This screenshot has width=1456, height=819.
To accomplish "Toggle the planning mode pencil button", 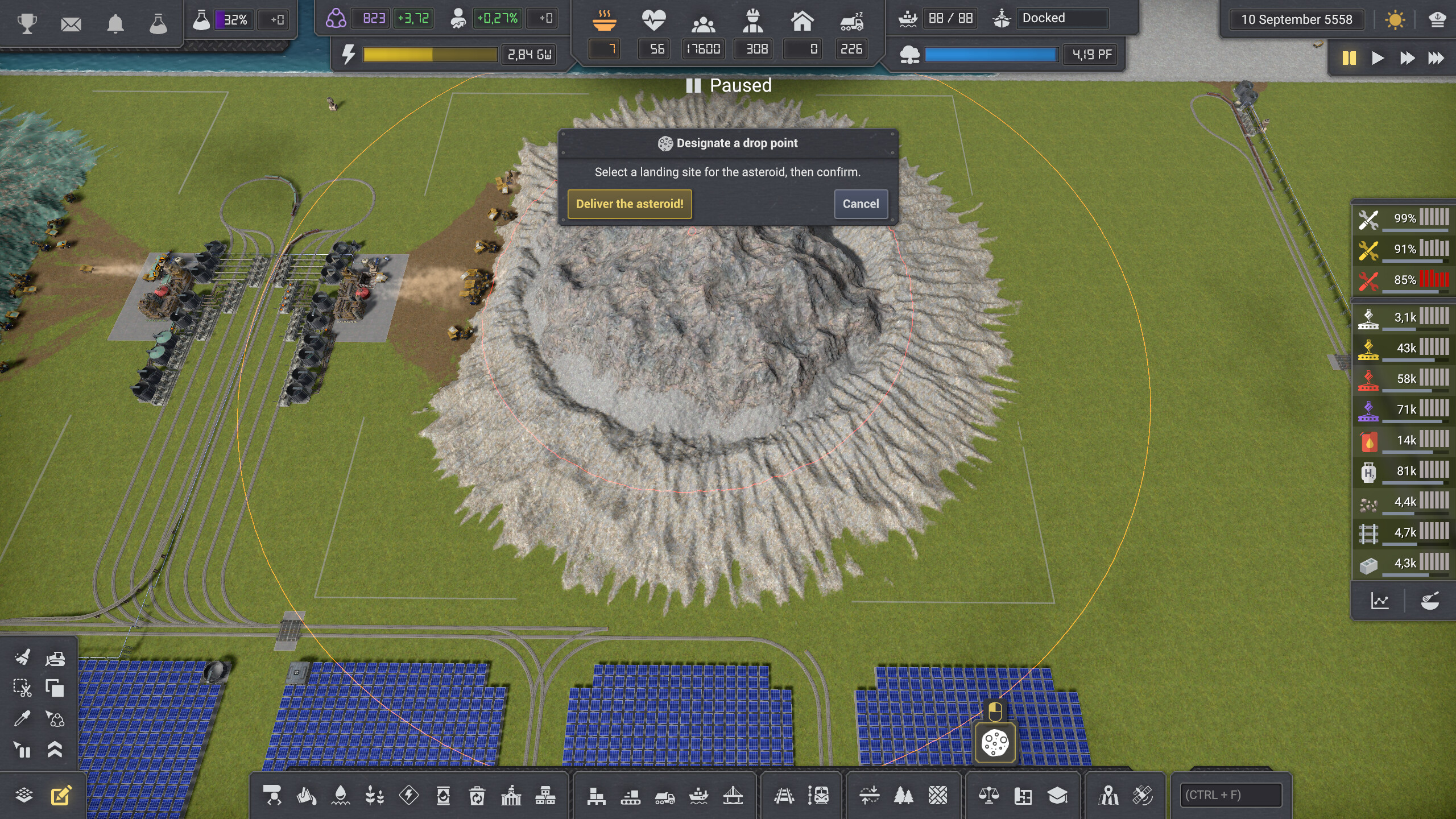I will point(61,795).
